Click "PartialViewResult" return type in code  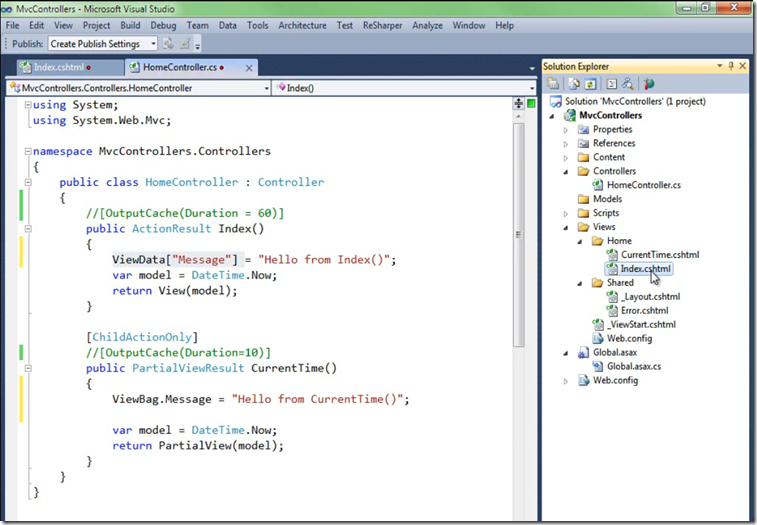188,368
